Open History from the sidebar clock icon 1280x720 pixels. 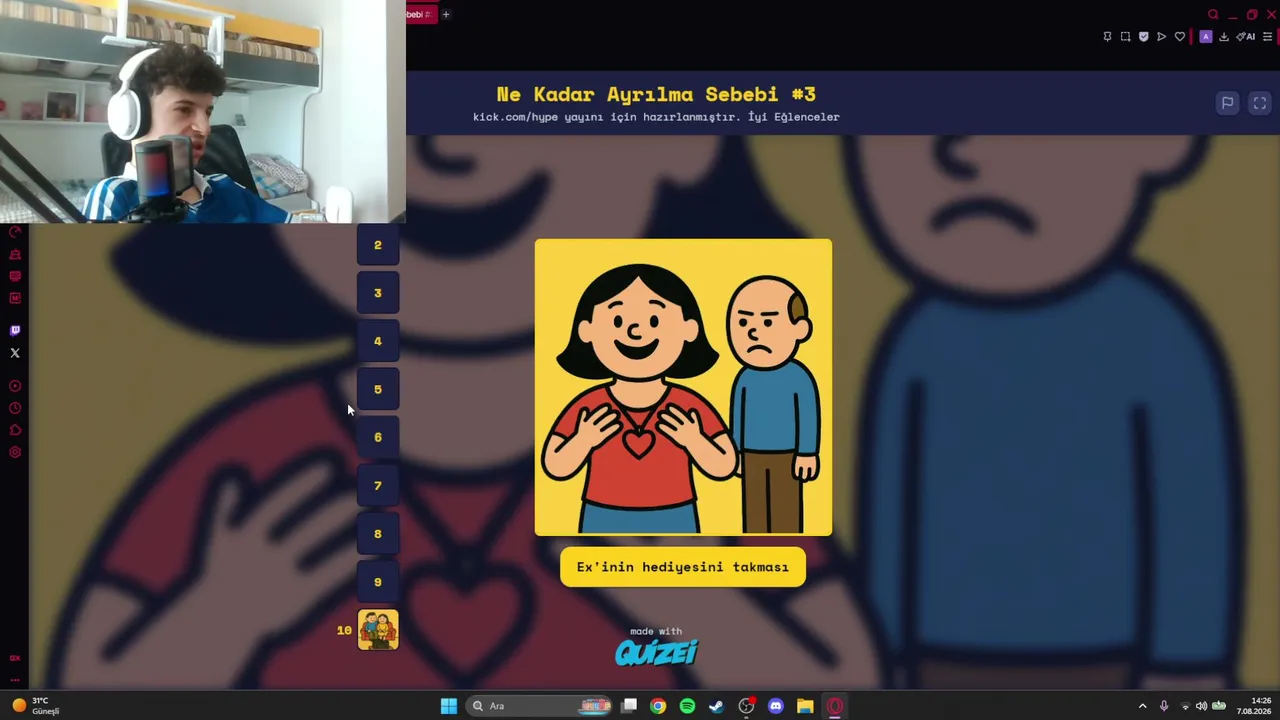[x=15, y=408]
